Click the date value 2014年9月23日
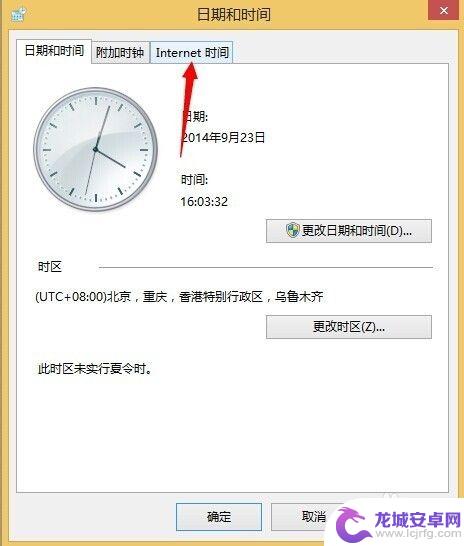 coord(223,138)
